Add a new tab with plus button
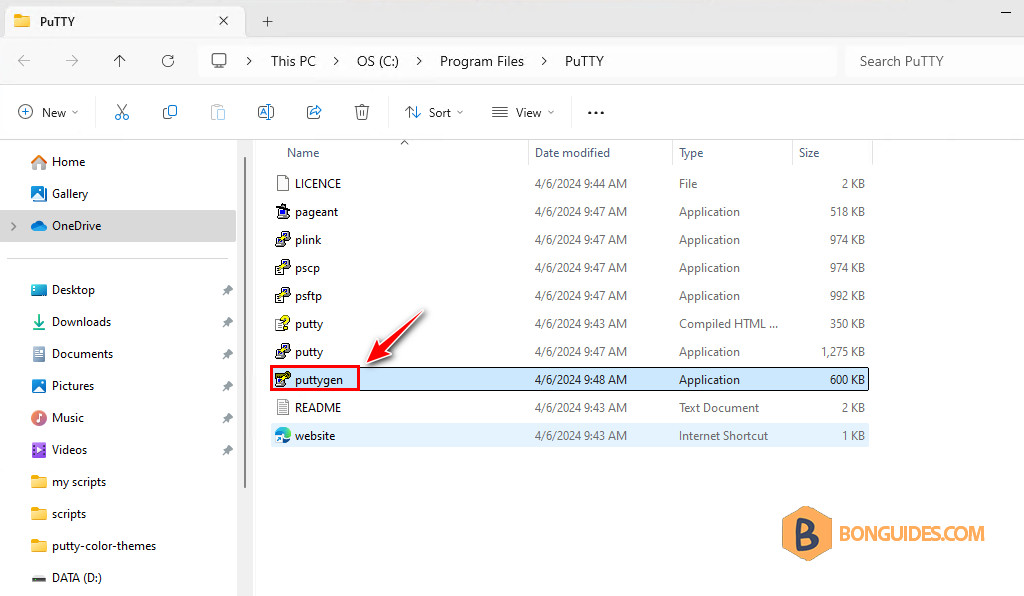 (x=267, y=22)
